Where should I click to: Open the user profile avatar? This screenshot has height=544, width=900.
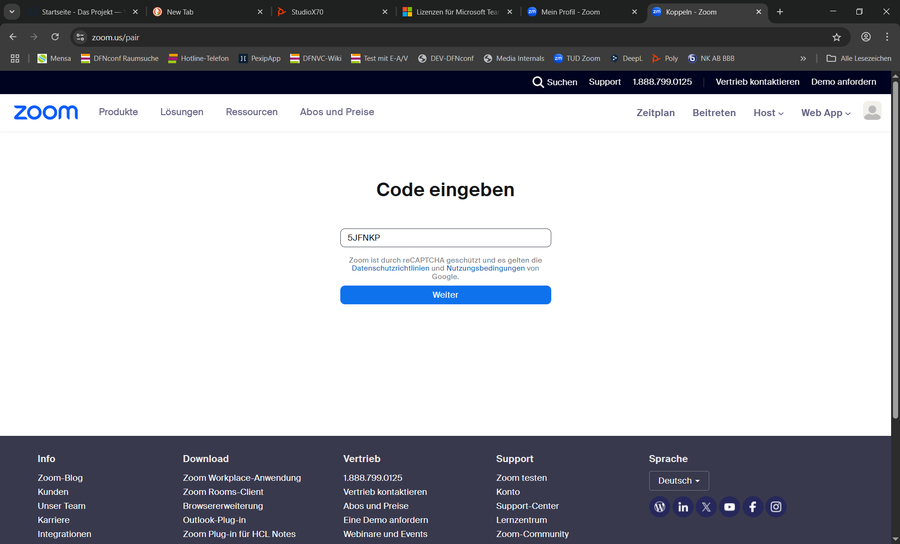872,112
